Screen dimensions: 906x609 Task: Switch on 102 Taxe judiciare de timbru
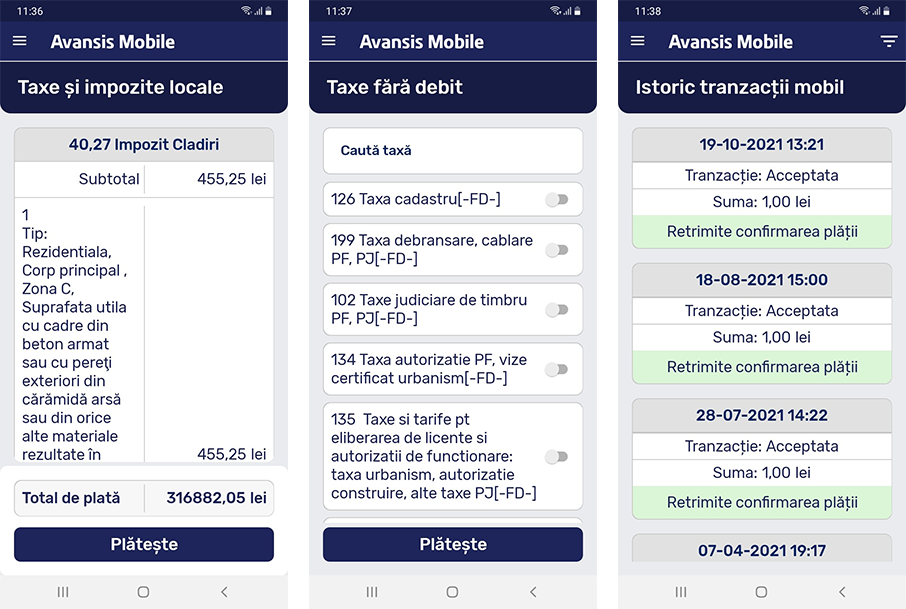pyautogui.click(x=557, y=310)
